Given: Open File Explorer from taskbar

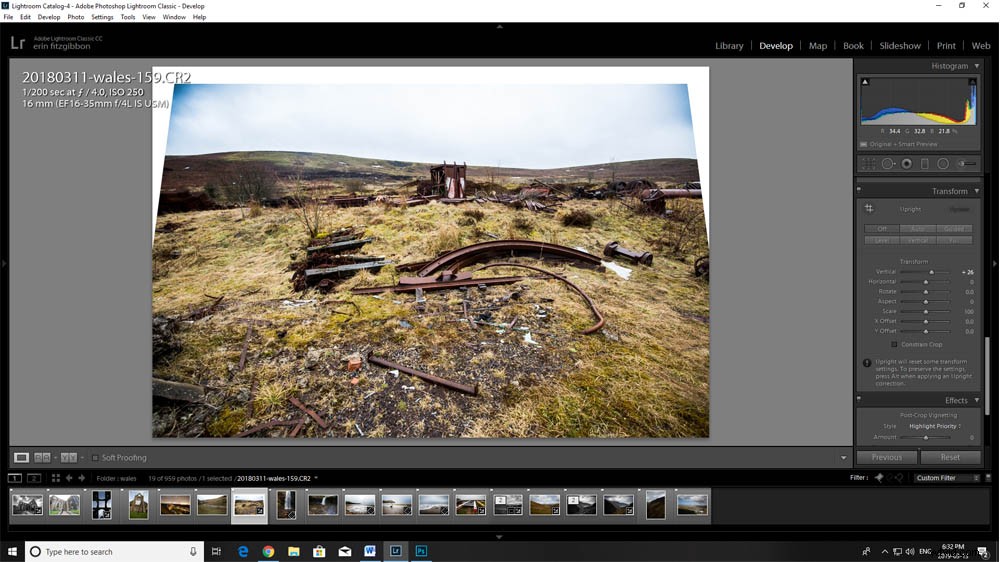Looking at the screenshot, I should [x=293, y=551].
